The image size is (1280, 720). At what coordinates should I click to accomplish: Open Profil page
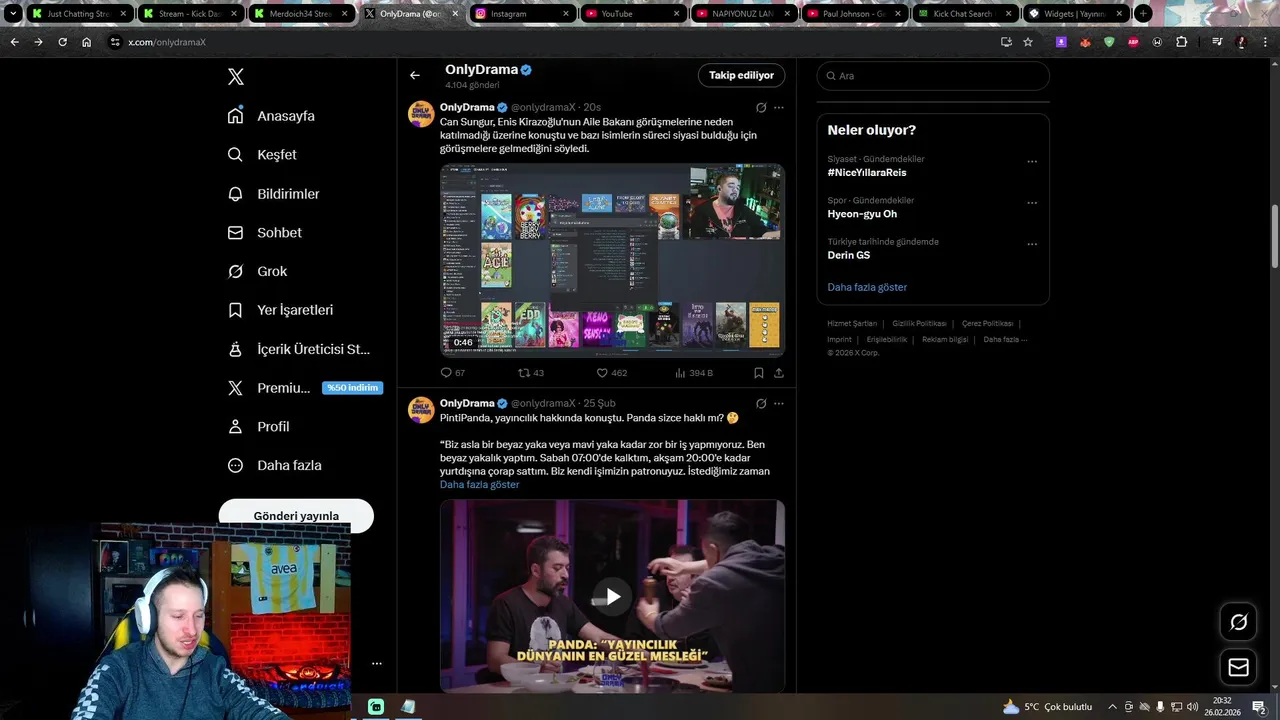[259, 426]
